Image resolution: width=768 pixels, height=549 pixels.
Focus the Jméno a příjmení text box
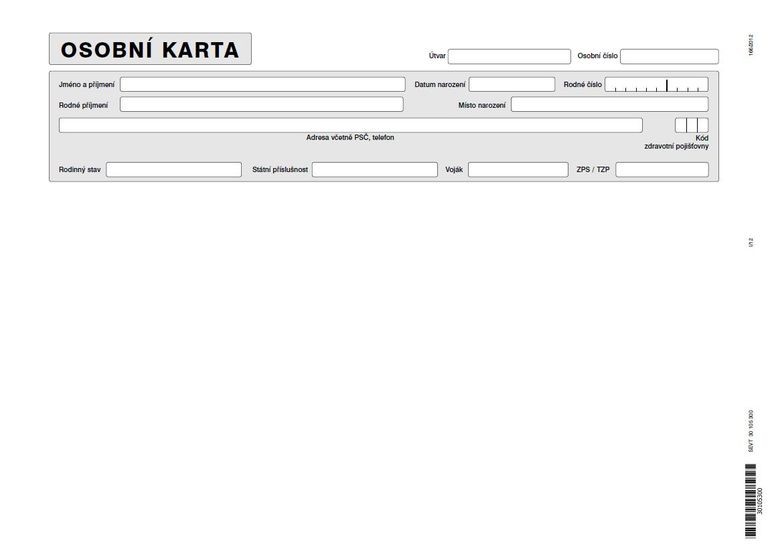click(x=262, y=85)
